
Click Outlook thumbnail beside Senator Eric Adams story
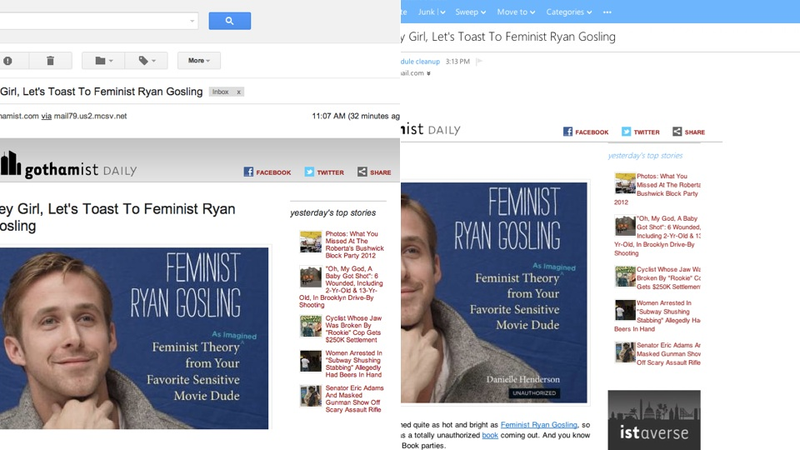tap(625, 352)
